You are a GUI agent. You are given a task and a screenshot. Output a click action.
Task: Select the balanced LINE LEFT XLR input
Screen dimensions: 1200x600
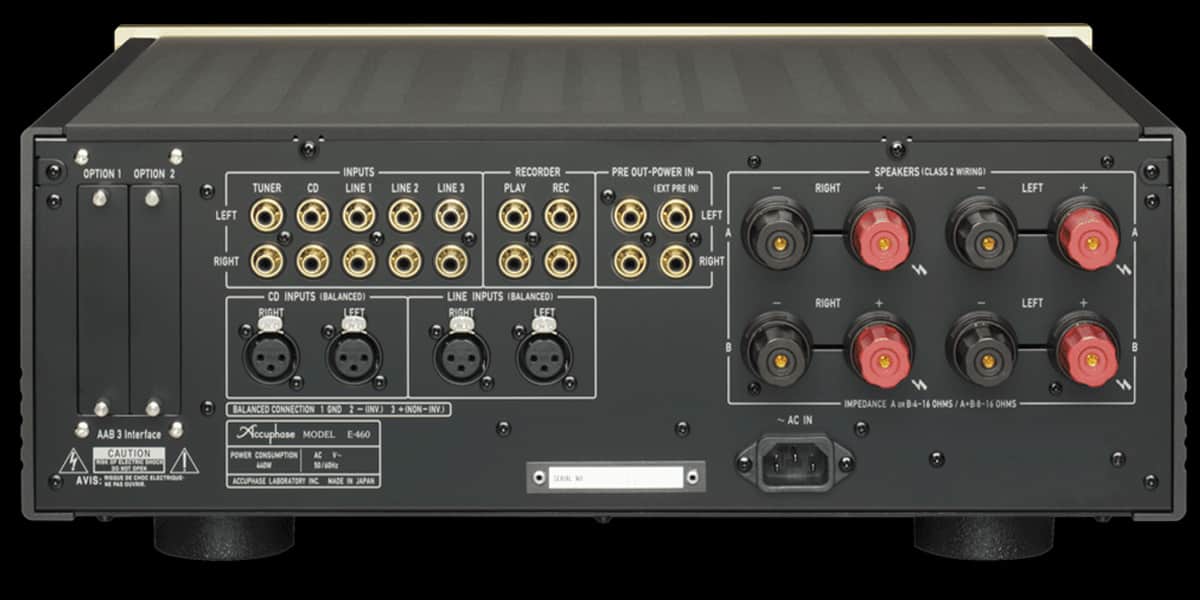click(545, 356)
